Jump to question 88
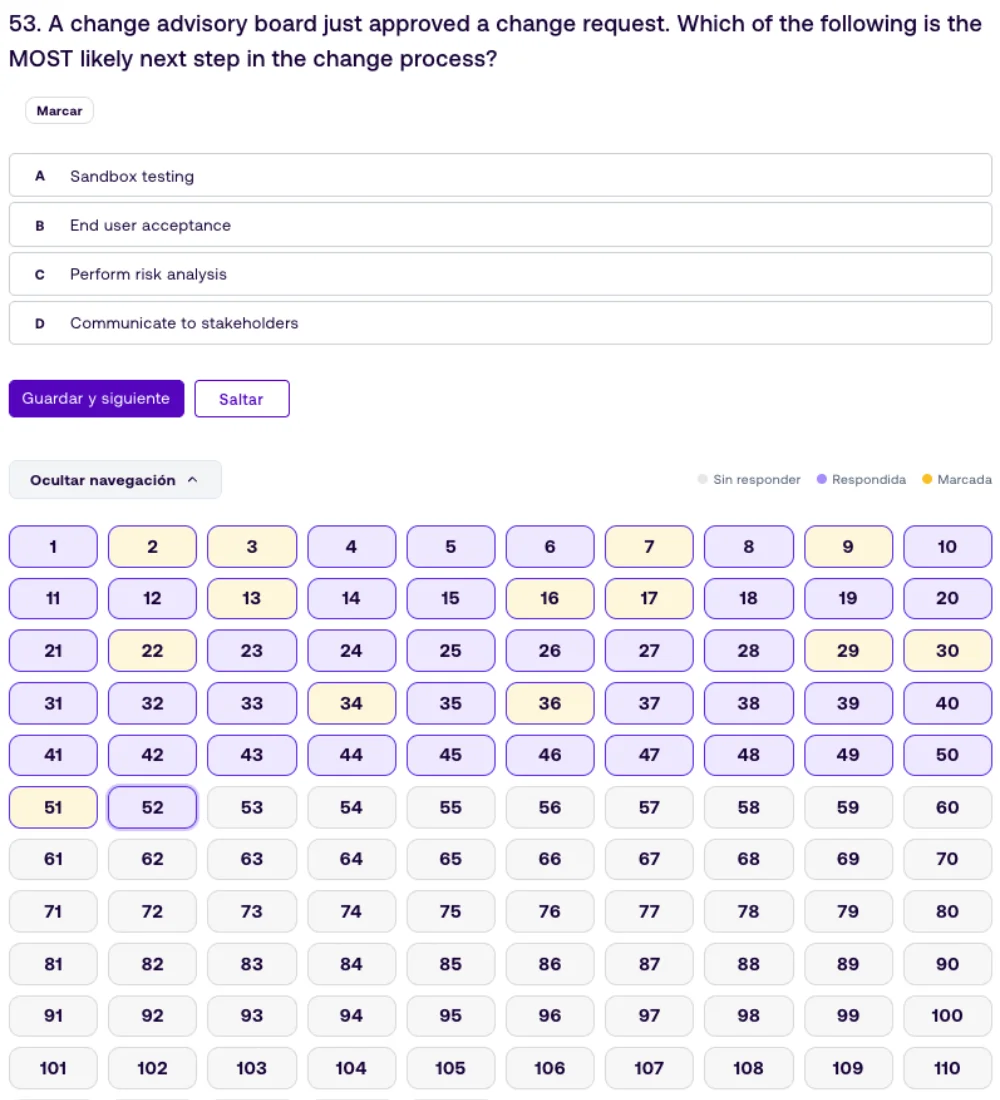 pos(748,964)
